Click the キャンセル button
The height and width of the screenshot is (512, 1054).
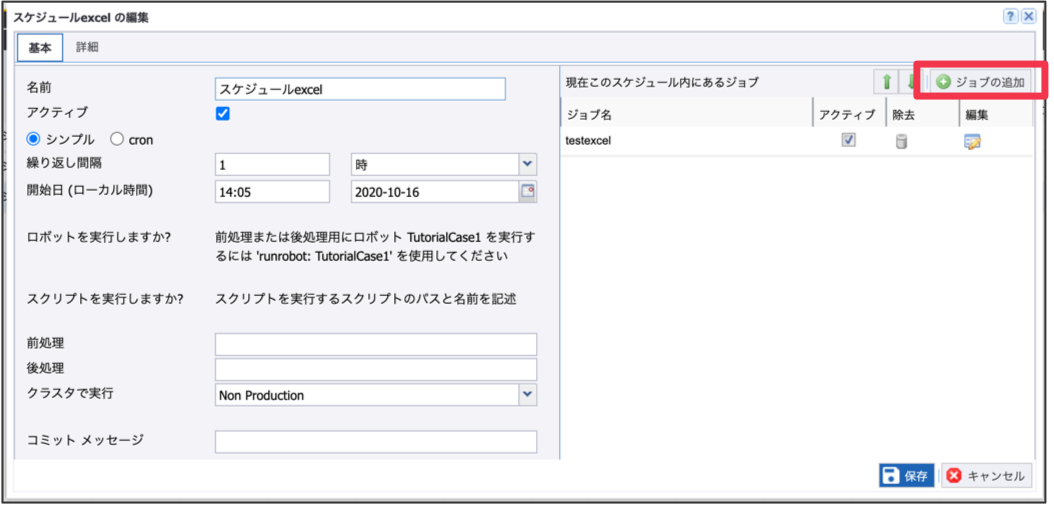986,476
